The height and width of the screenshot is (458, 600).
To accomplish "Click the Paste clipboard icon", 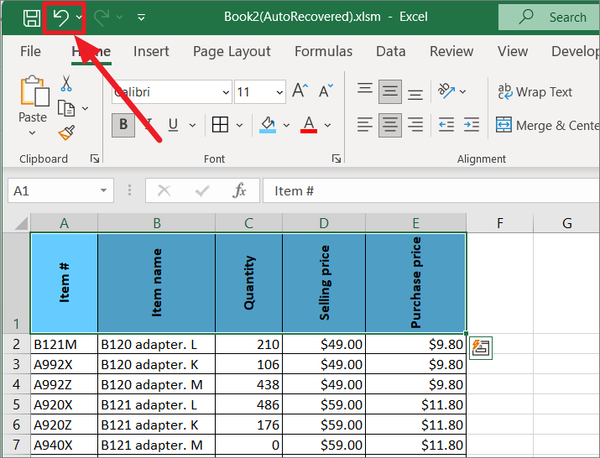I will point(34,91).
